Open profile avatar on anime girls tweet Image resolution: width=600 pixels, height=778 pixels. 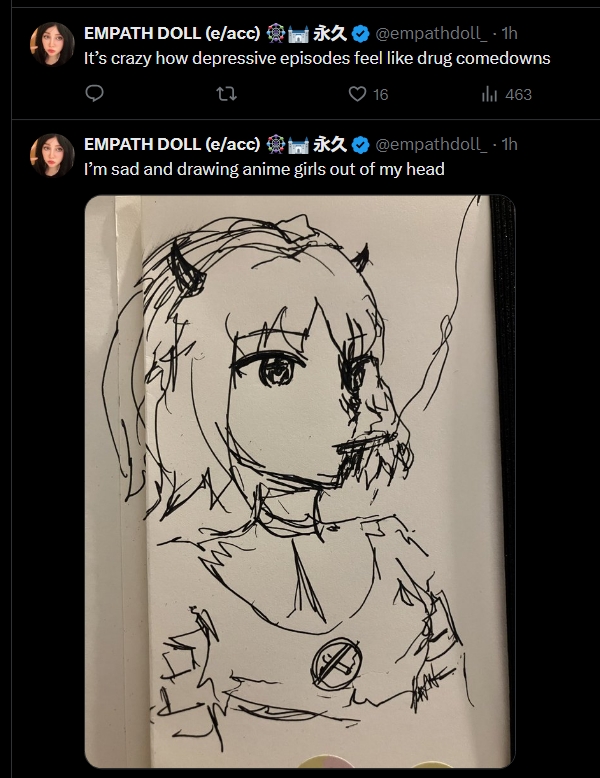click(52, 155)
